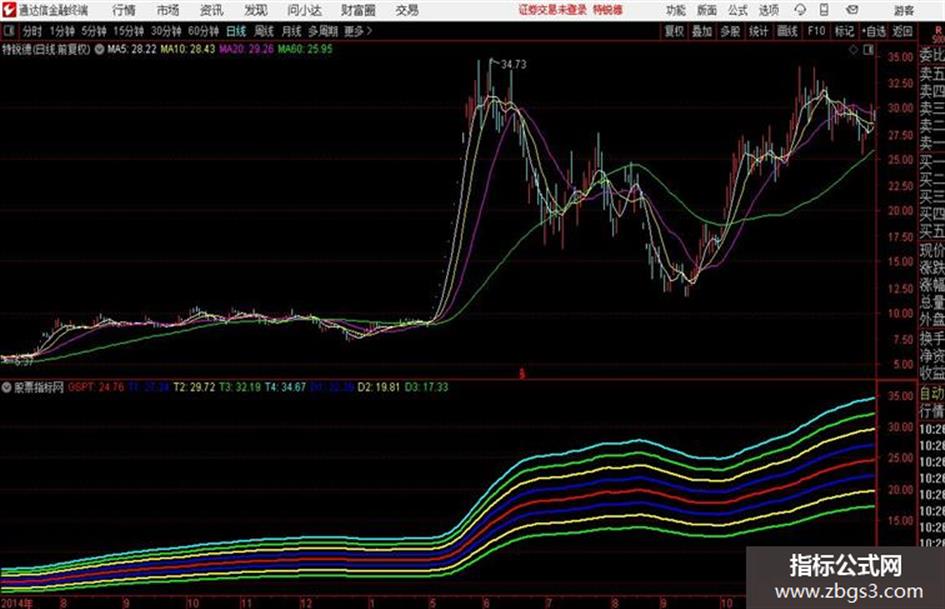Toggle the side panel icon at chart top-right
Viewport: 945px width, 609px height.
[x=868, y=50]
